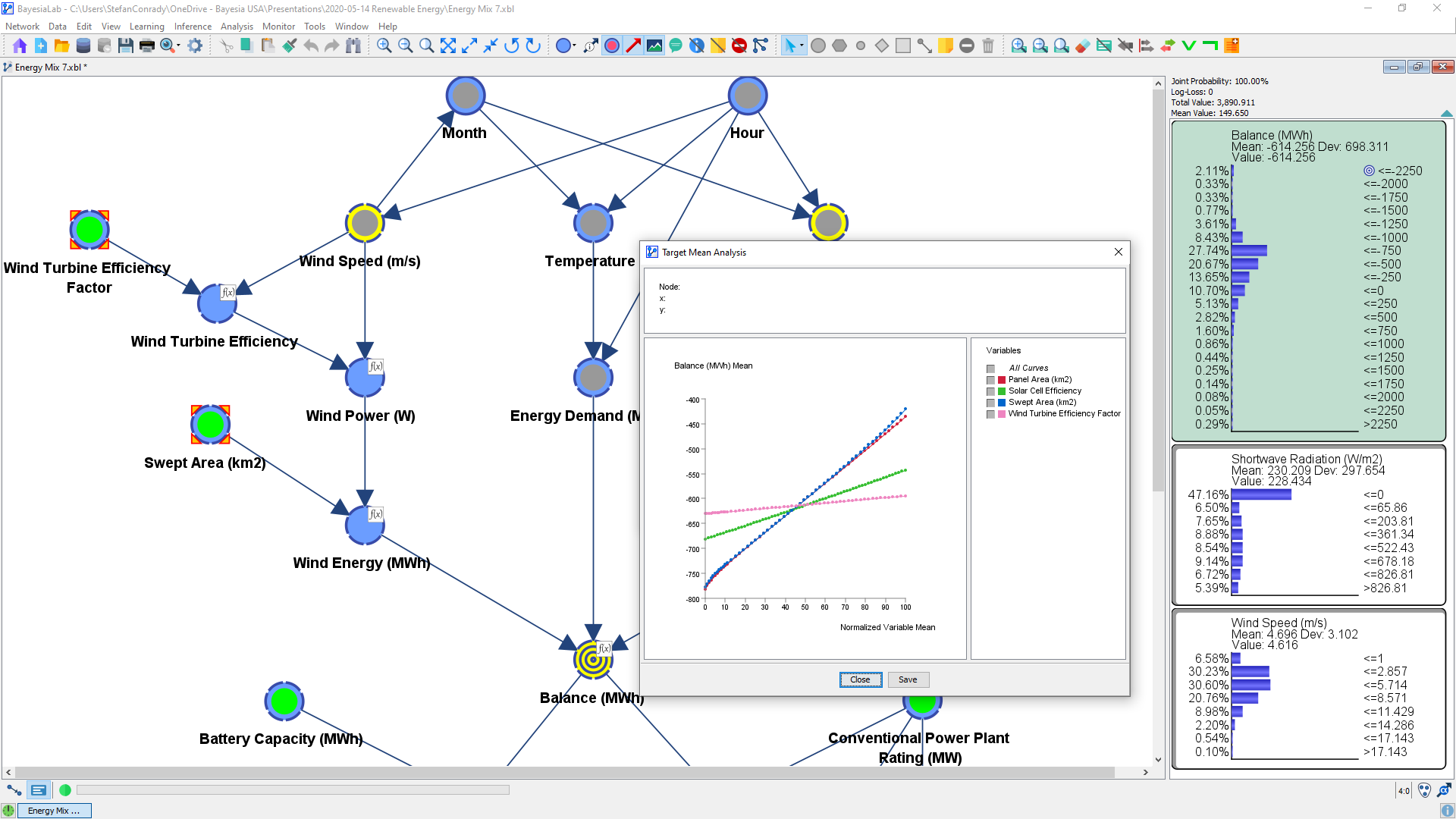The image size is (1456, 819).
Task: Open the selection tool dropdown arrow
Action: [802, 46]
